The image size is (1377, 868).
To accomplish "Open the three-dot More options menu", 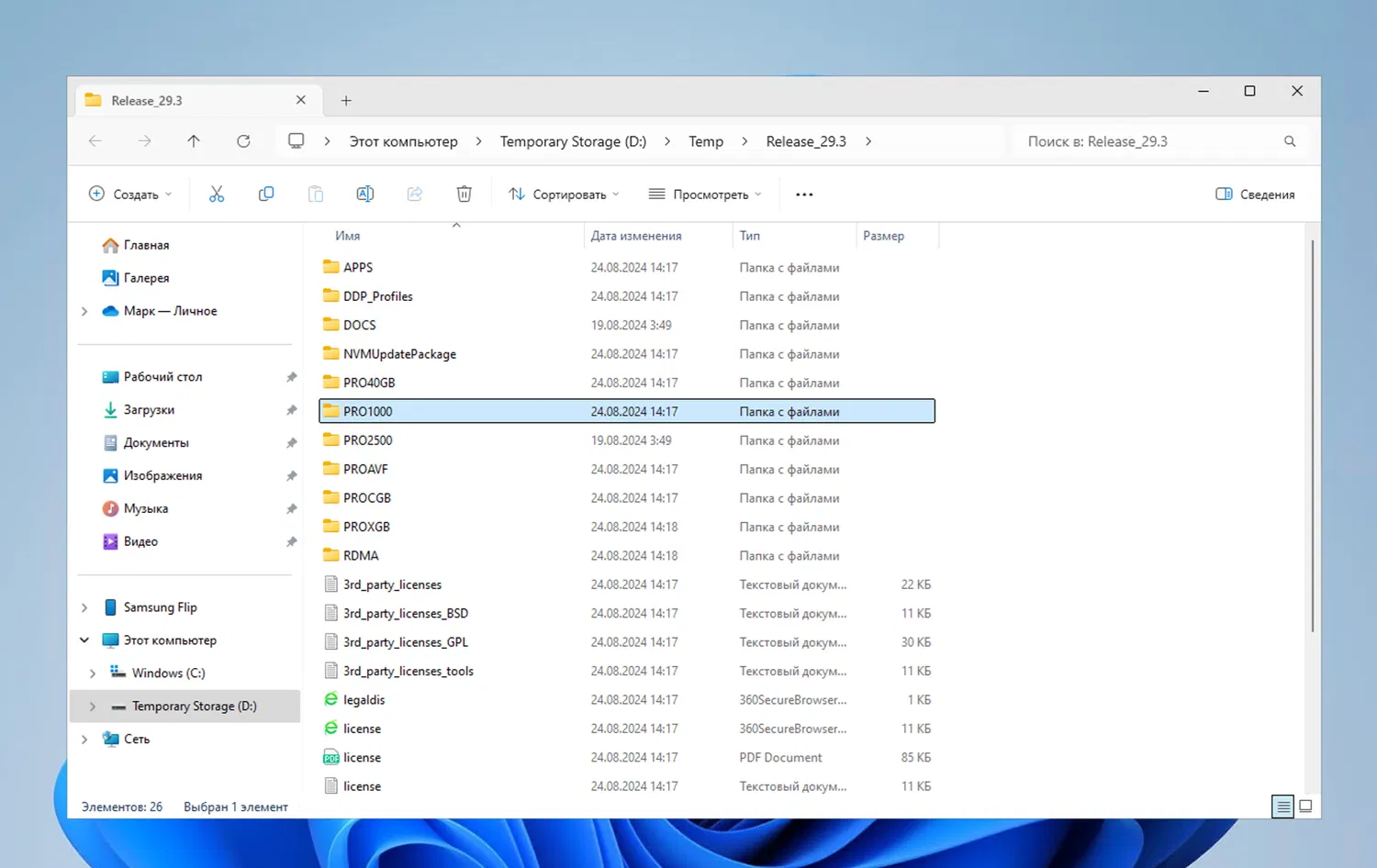I will tap(804, 195).
